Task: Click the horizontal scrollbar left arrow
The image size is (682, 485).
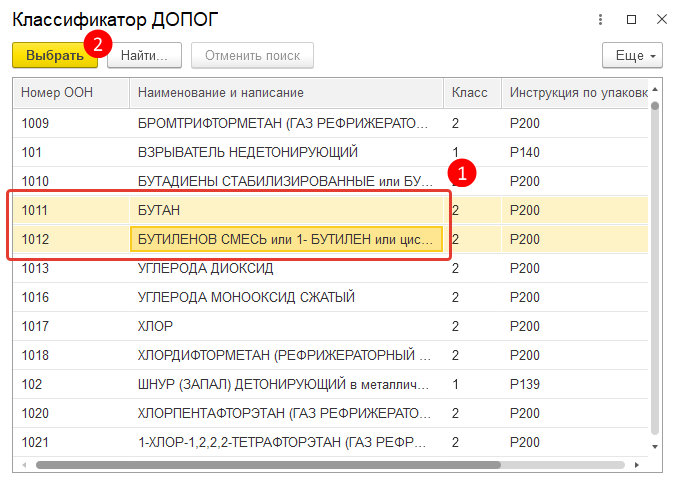Action: point(24,465)
